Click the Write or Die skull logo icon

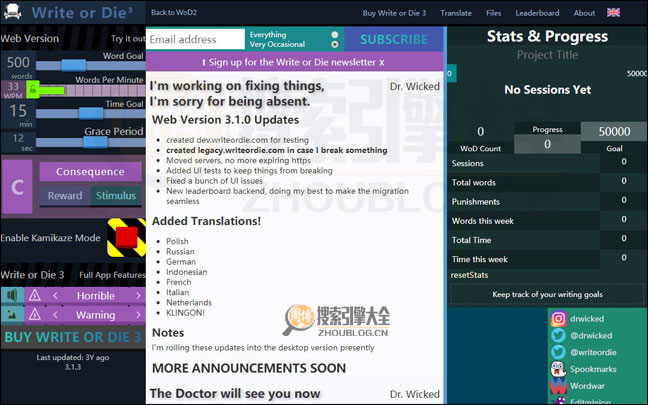[12, 12]
